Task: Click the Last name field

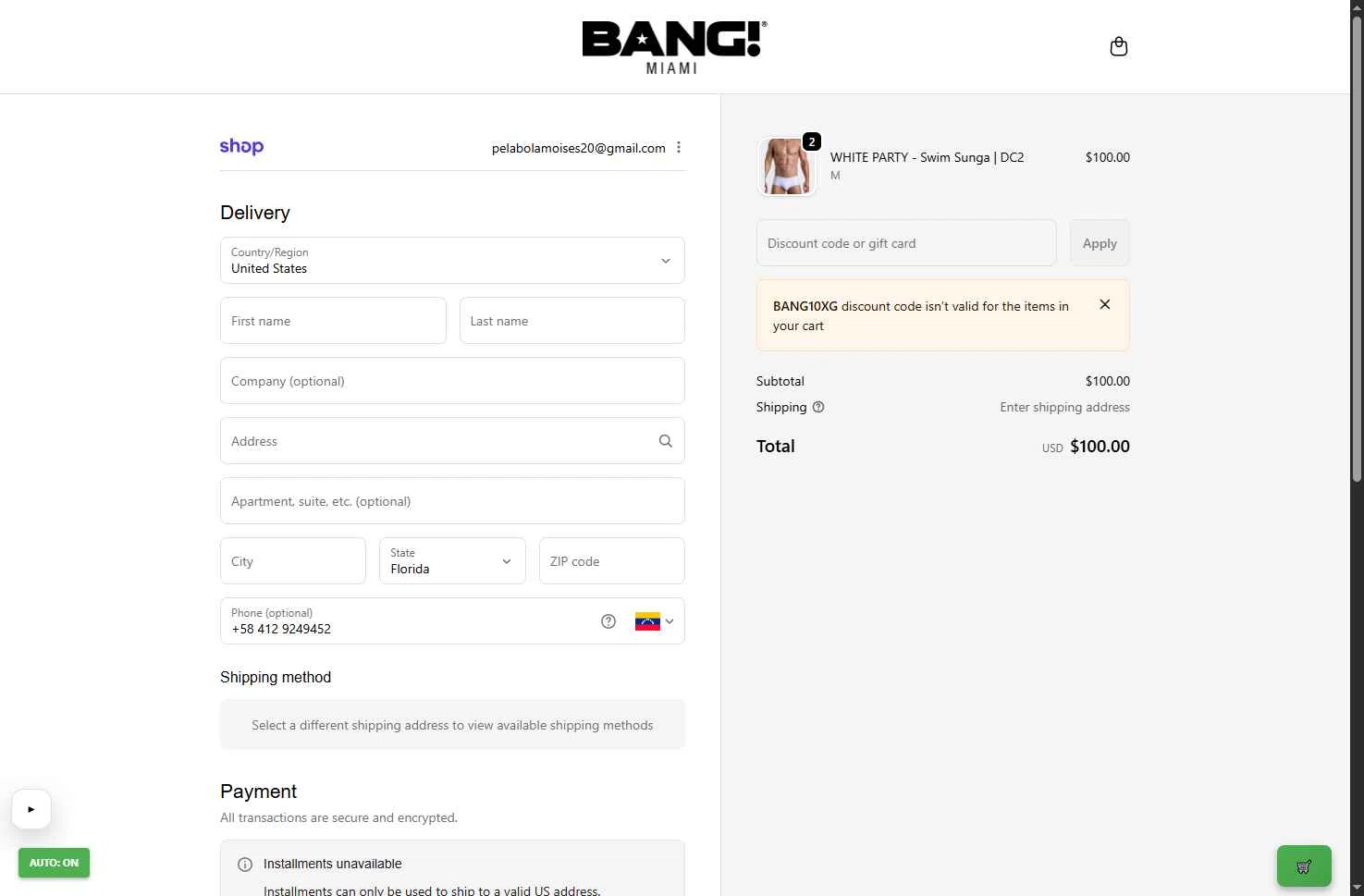Action: tap(572, 321)
